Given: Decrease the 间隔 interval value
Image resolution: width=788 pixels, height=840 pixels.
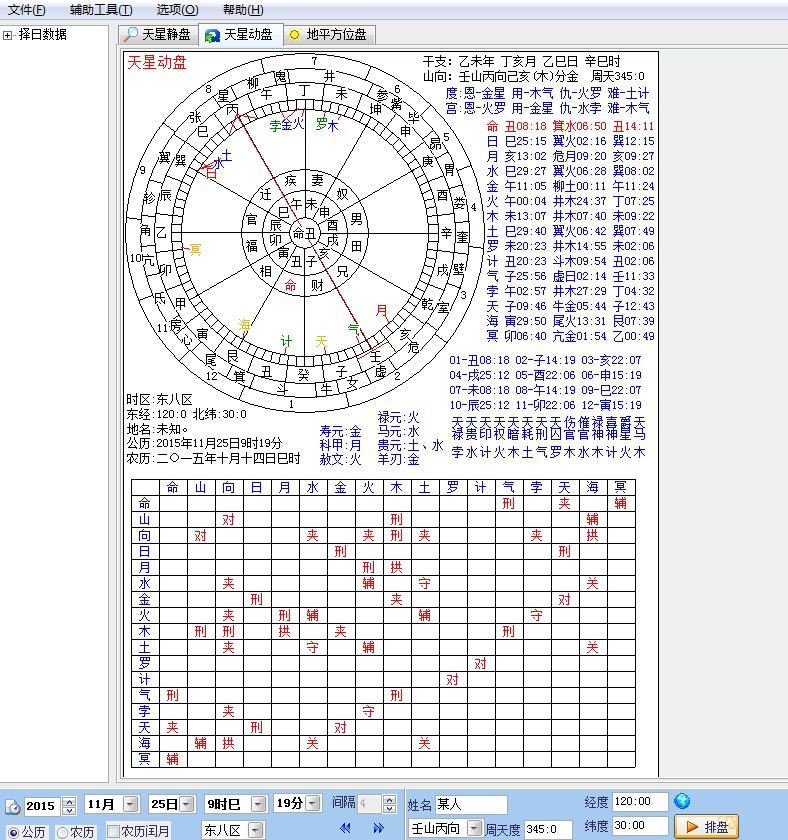Looking at the screenshot, I should 390,808.
